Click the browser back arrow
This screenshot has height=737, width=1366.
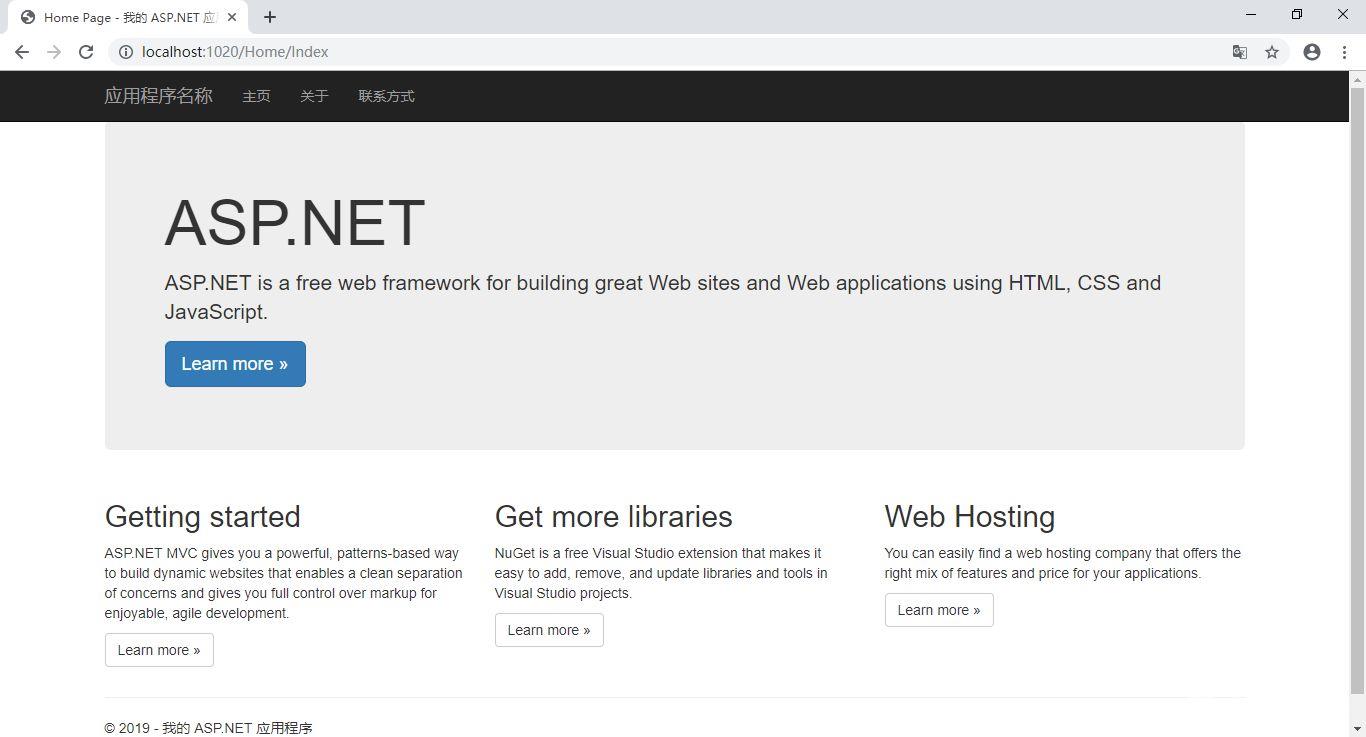point(22,52)
